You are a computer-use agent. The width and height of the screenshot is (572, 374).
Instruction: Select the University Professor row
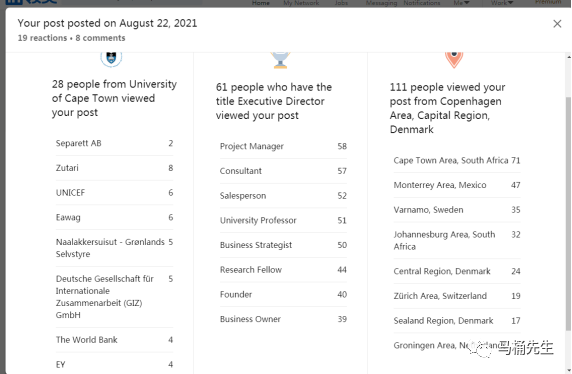[283, 220]
